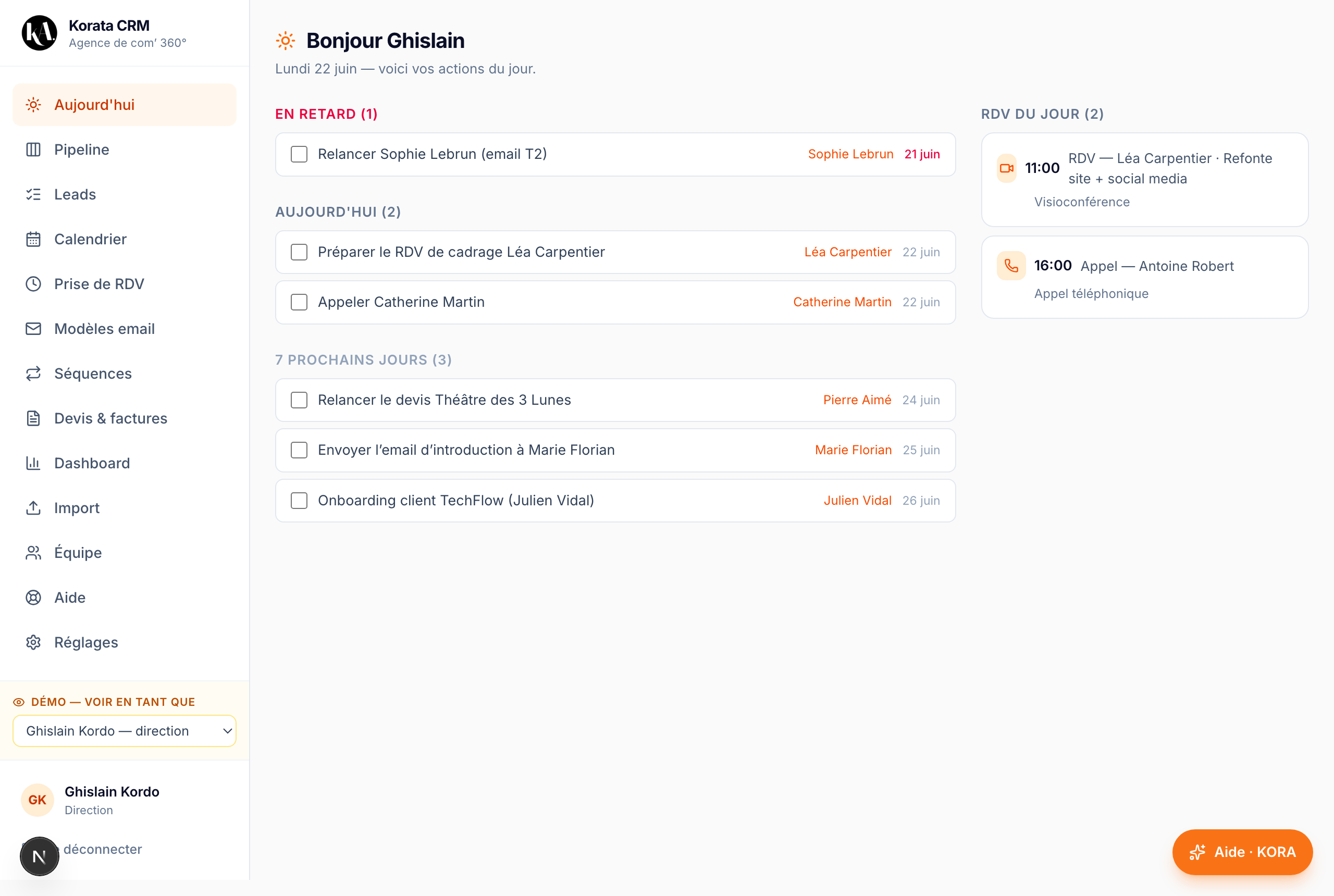Open the Léa Carpentier contact link
Image resolution: width=1334 pixels, height=896 pixels.
[848, 252]
